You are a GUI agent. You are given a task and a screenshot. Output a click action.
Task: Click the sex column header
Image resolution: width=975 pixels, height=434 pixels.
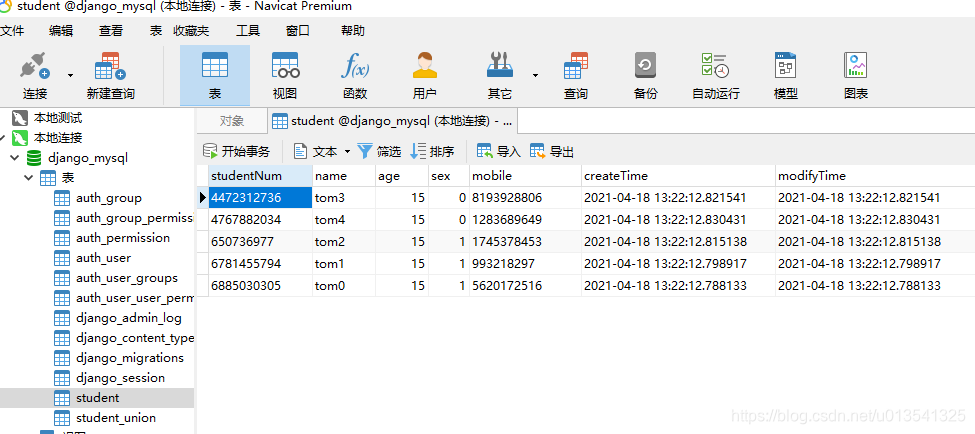coord(448,176)
